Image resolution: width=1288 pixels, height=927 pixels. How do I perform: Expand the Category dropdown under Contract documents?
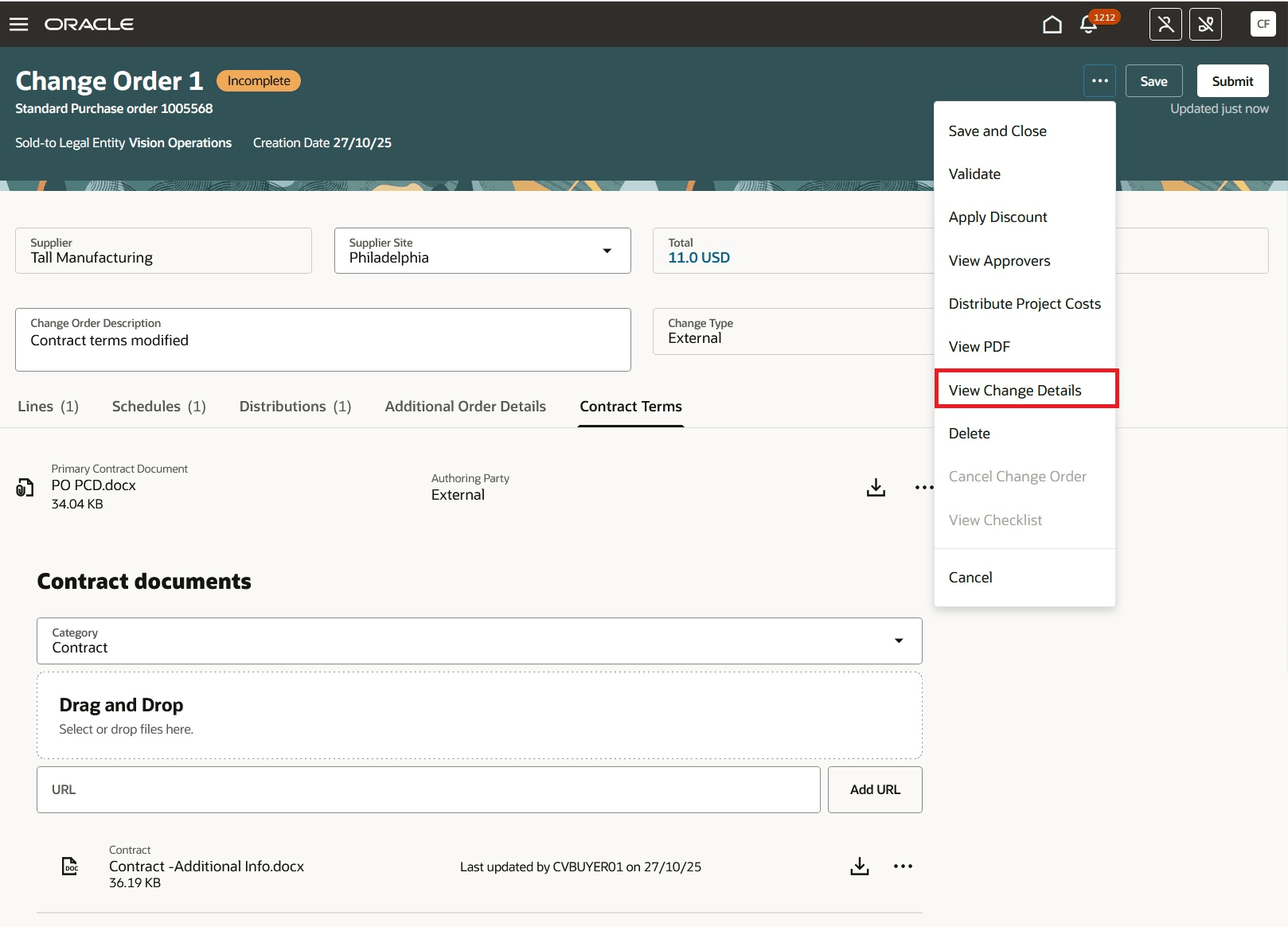pyautogui.click(x=899, y=641)
